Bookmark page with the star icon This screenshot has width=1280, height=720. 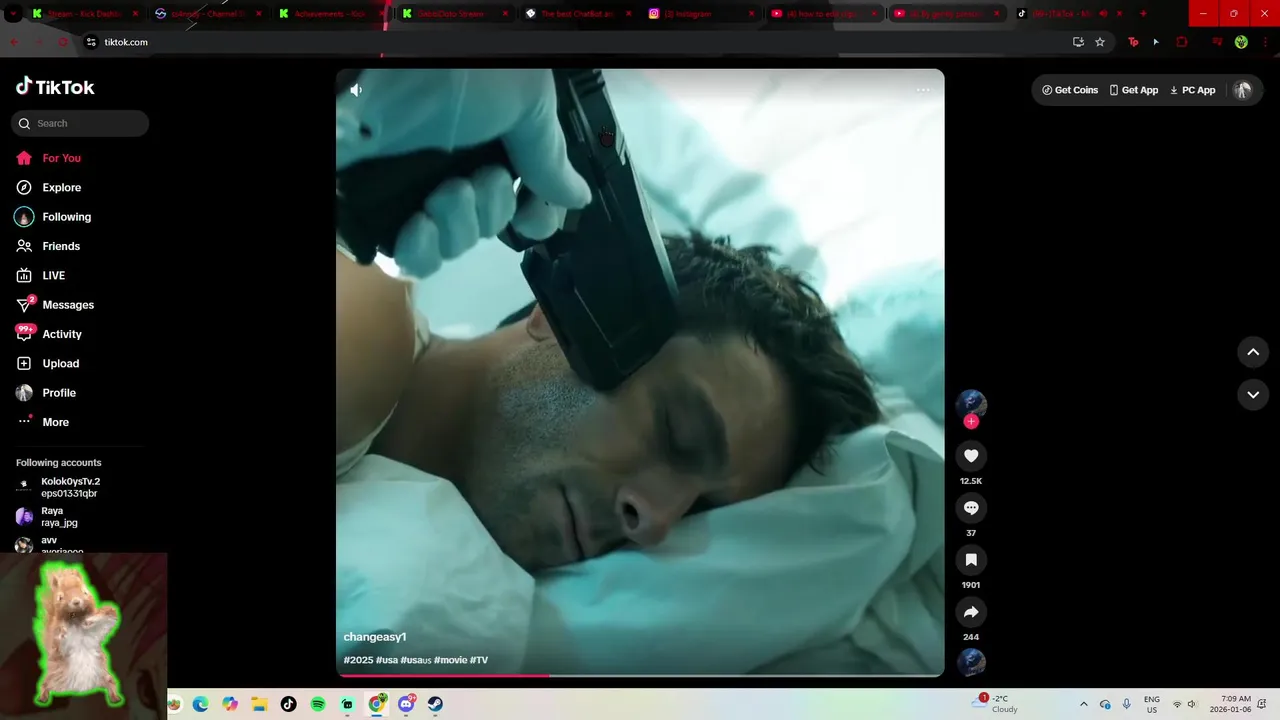point(1100,42)
